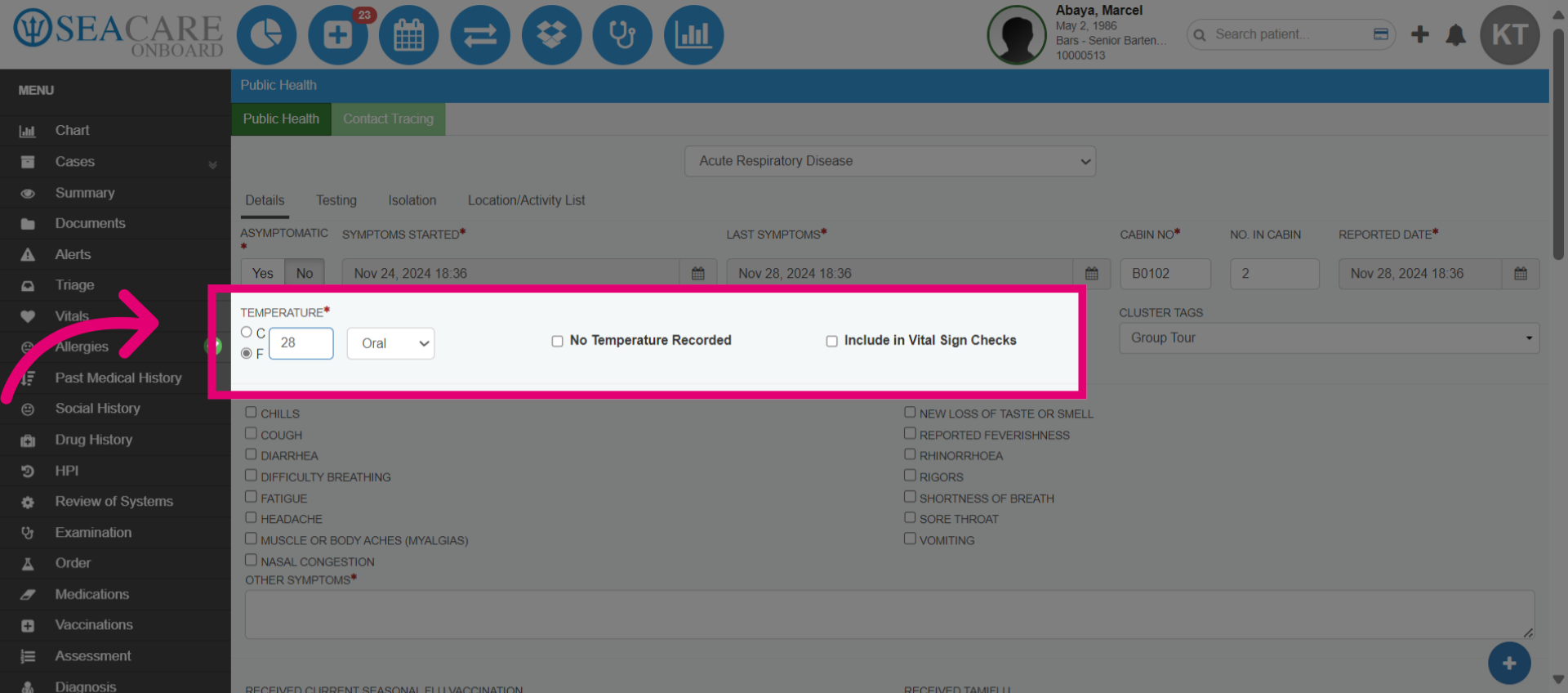
Task: Set Asymptomatic to Yes
Action: point(263,274)
